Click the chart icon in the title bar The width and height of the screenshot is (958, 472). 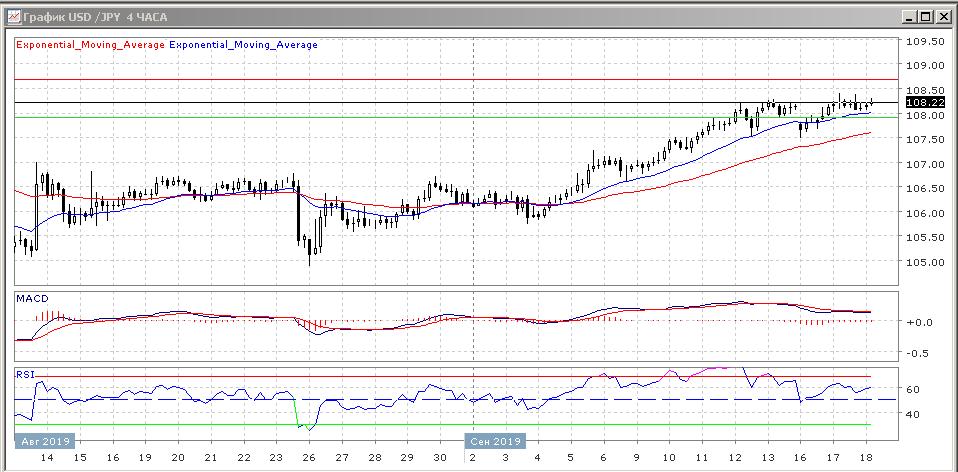[14, 17]
